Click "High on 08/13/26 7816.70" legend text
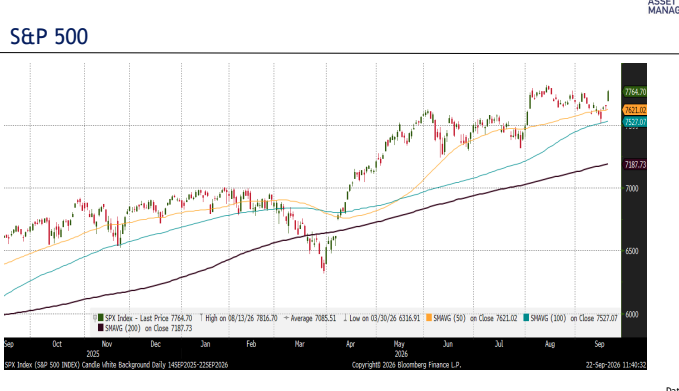679x391 pixels. tap(241, 318)
